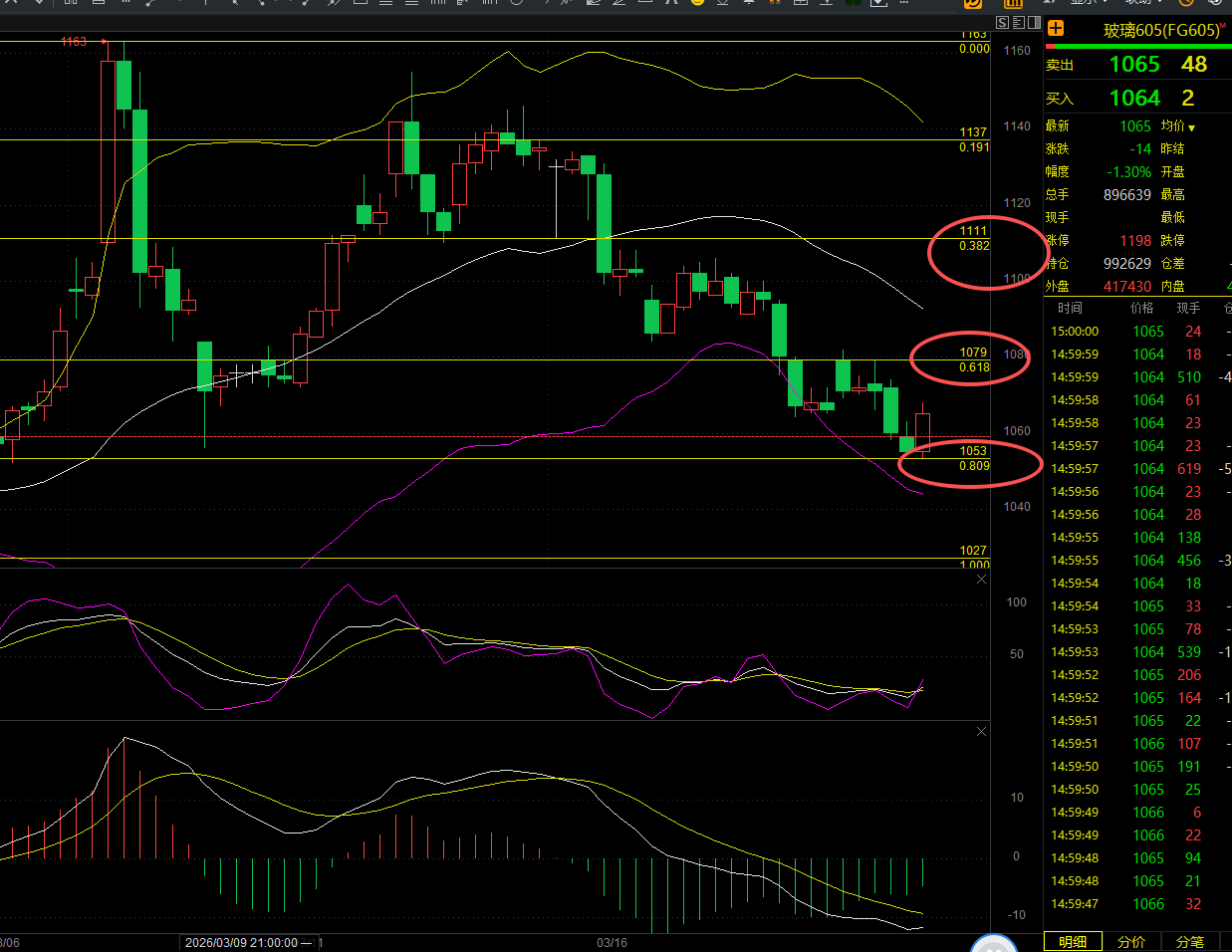The image size is (1232, 952).
Task: Select the Fibonacci 1.000 level label 1027
Action: click(973, 551)
